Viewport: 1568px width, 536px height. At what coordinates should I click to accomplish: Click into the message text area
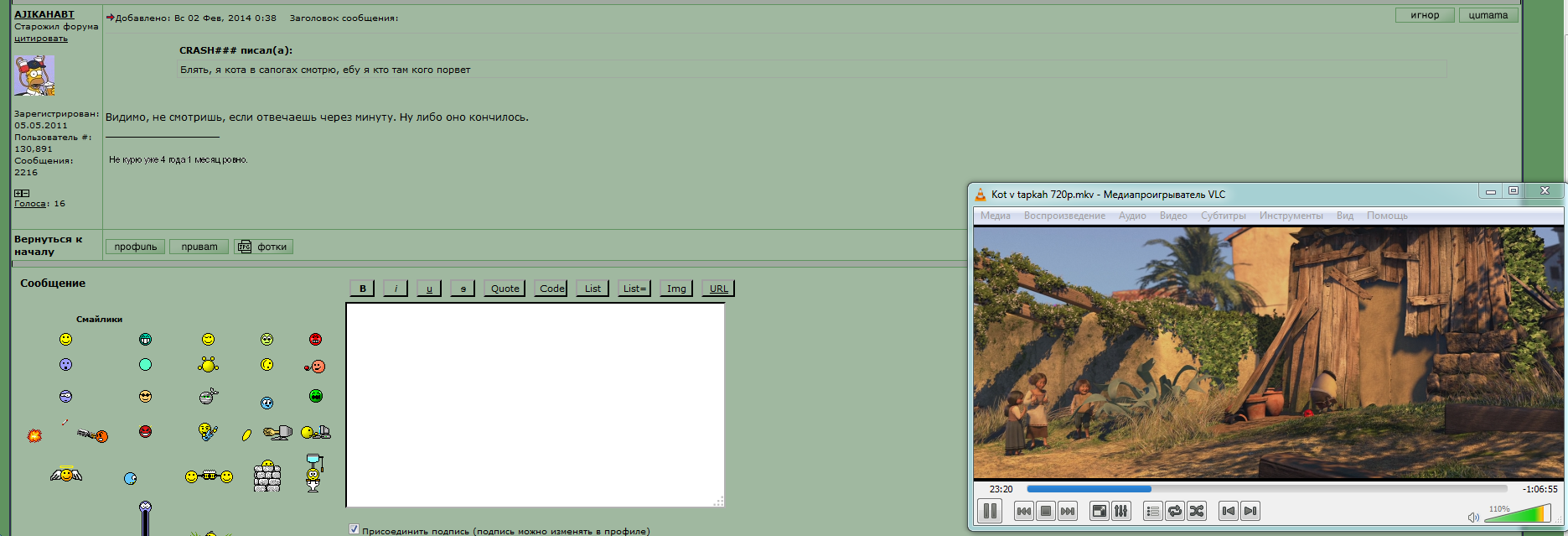coord(535,405)
